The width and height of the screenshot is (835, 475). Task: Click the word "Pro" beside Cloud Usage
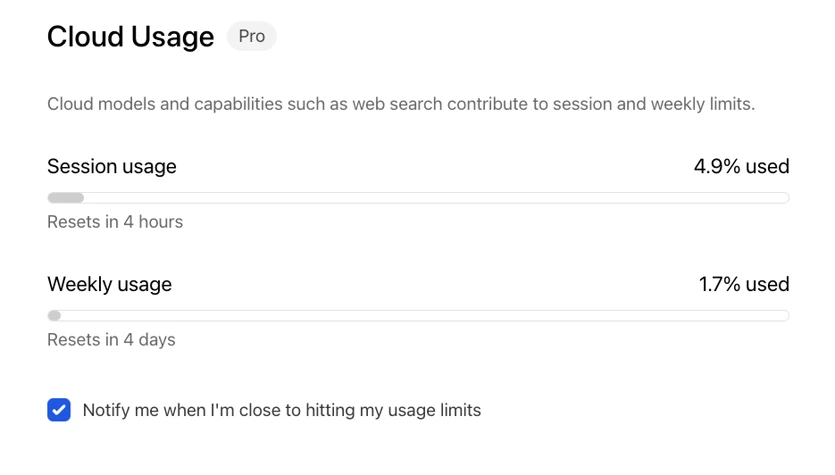[x=251, y=36]
